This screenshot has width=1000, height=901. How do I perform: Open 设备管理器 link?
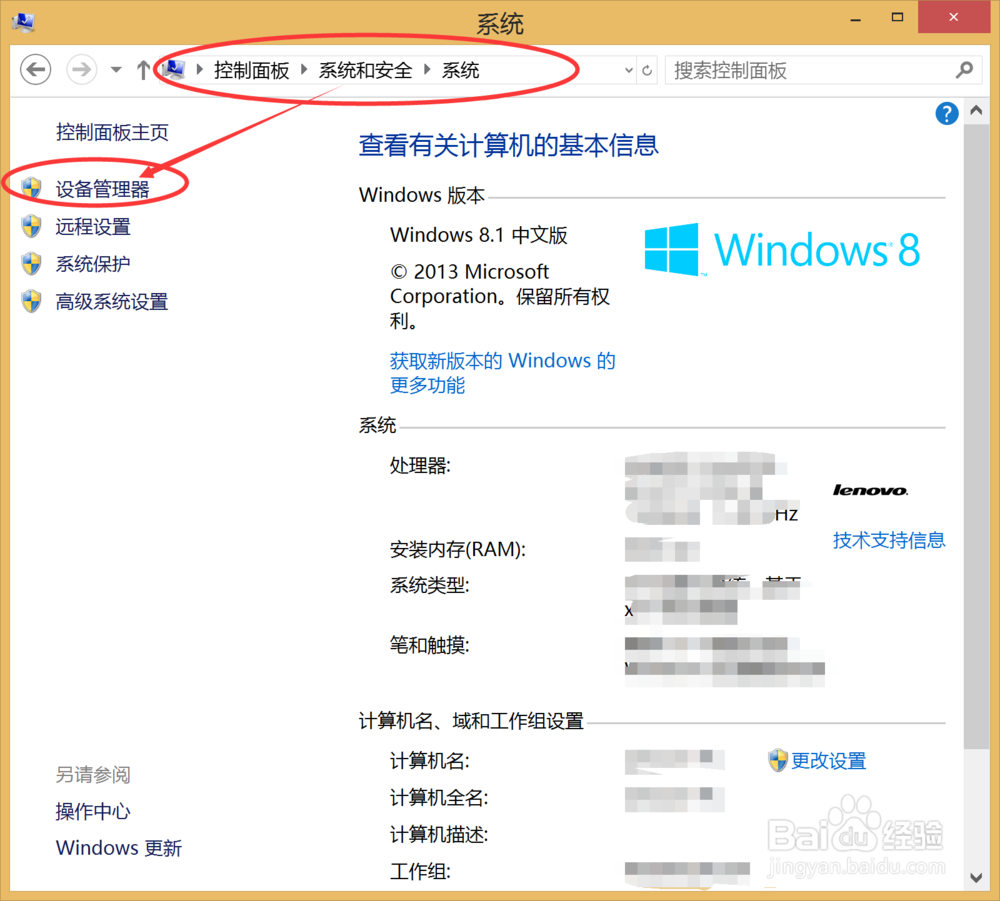[103, 189]
